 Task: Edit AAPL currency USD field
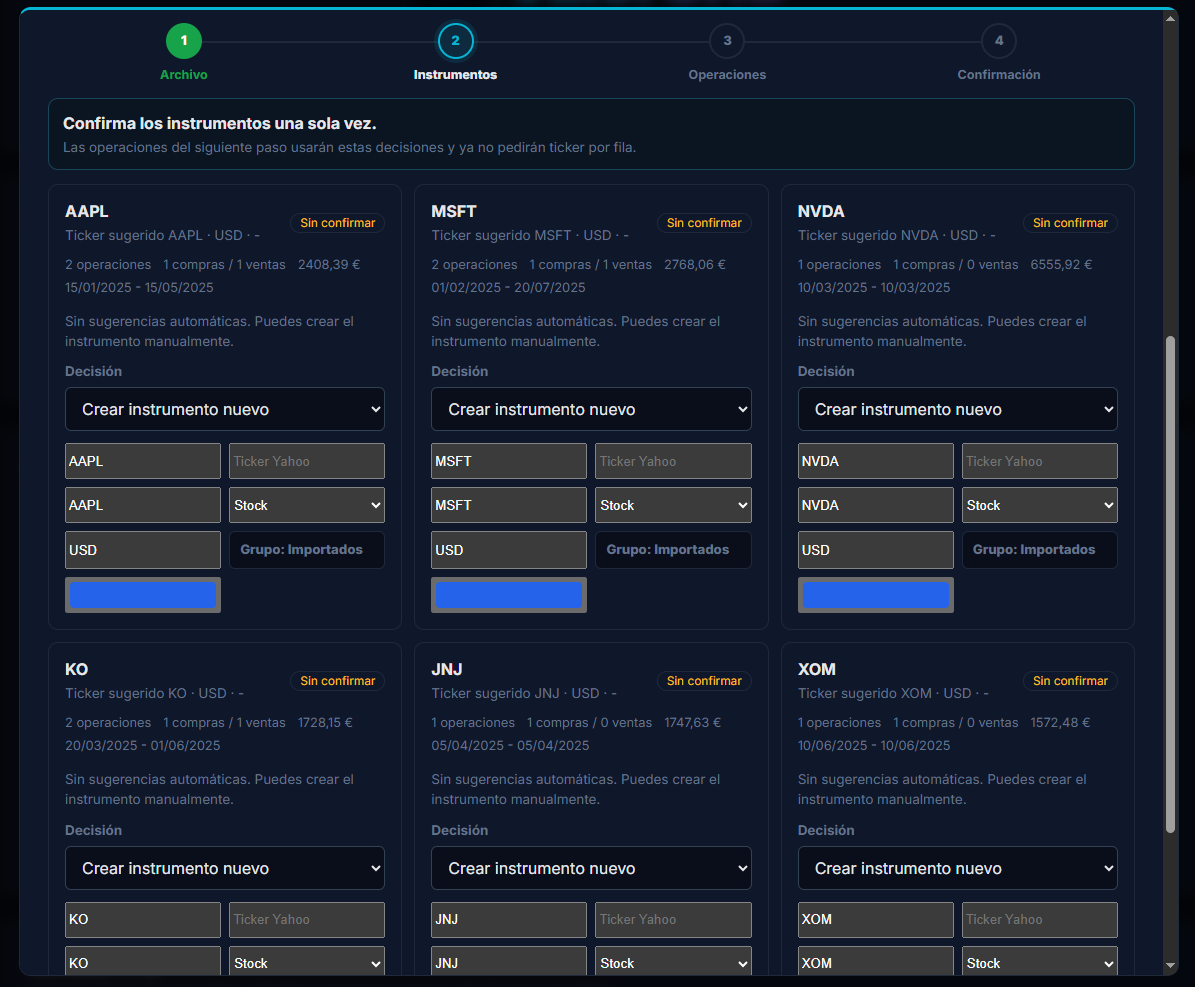tap(143, 550)
